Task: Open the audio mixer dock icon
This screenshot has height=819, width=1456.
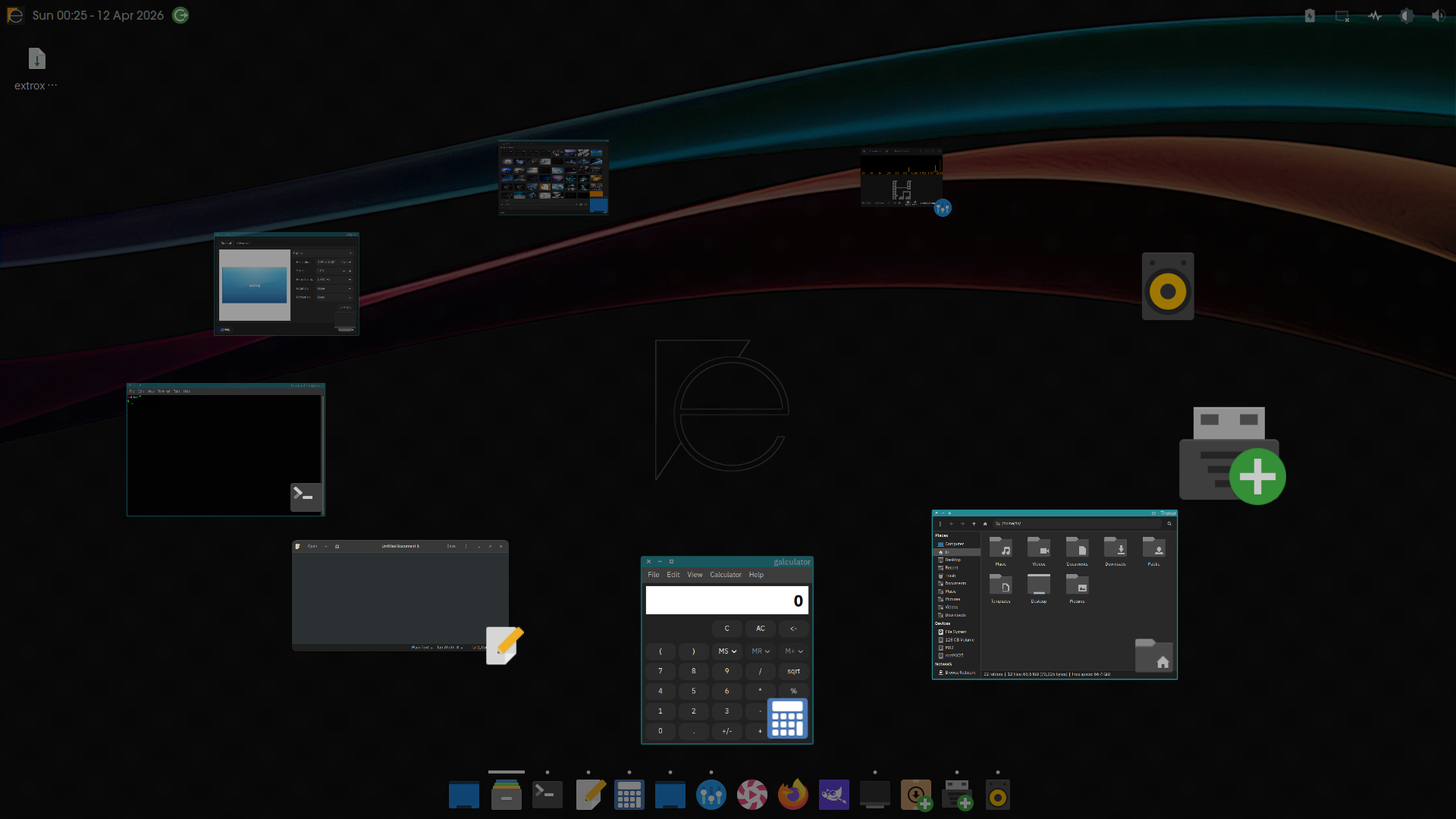Action: [711, 795]
